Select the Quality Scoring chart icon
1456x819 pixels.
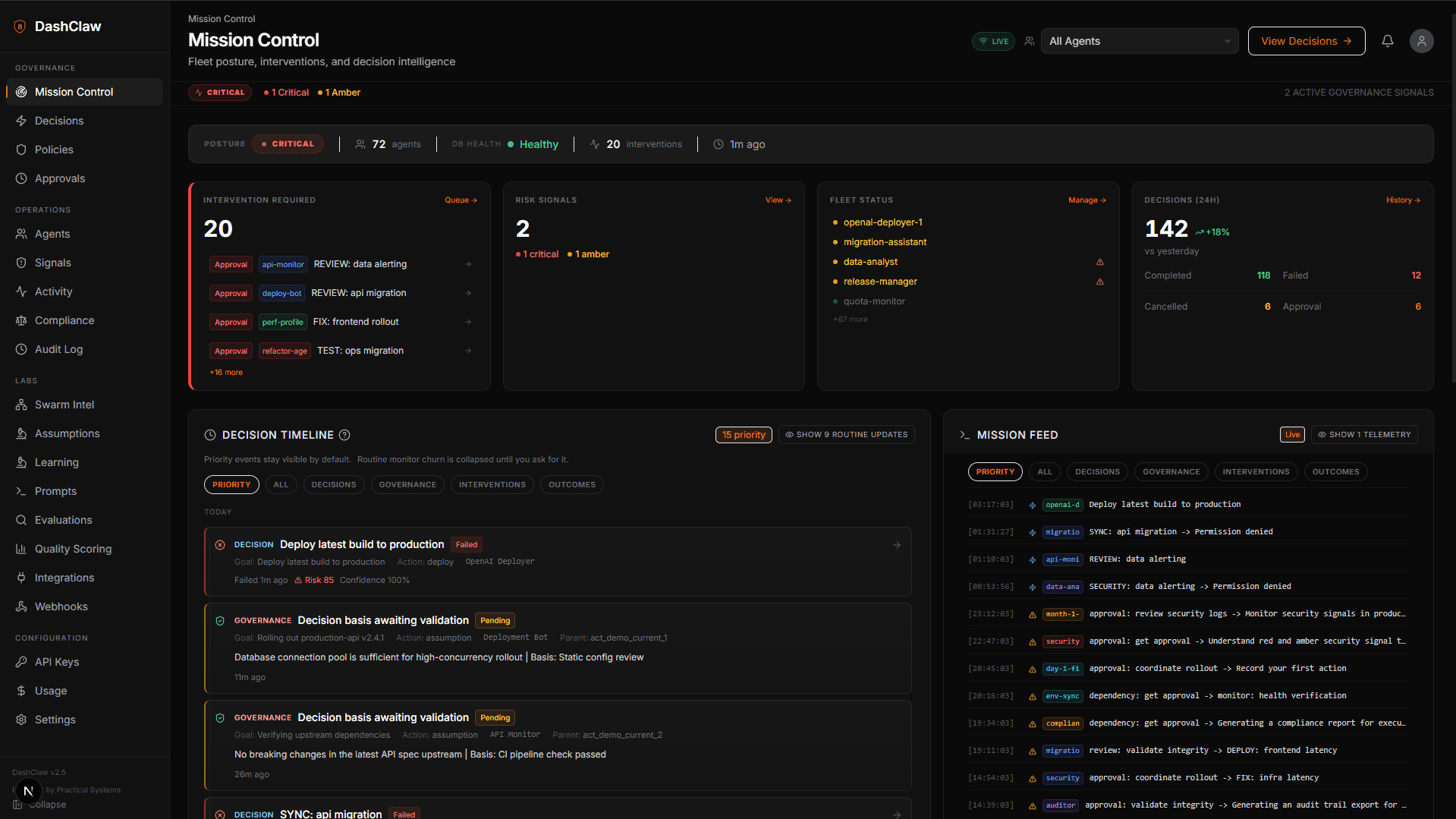[22, 549]
